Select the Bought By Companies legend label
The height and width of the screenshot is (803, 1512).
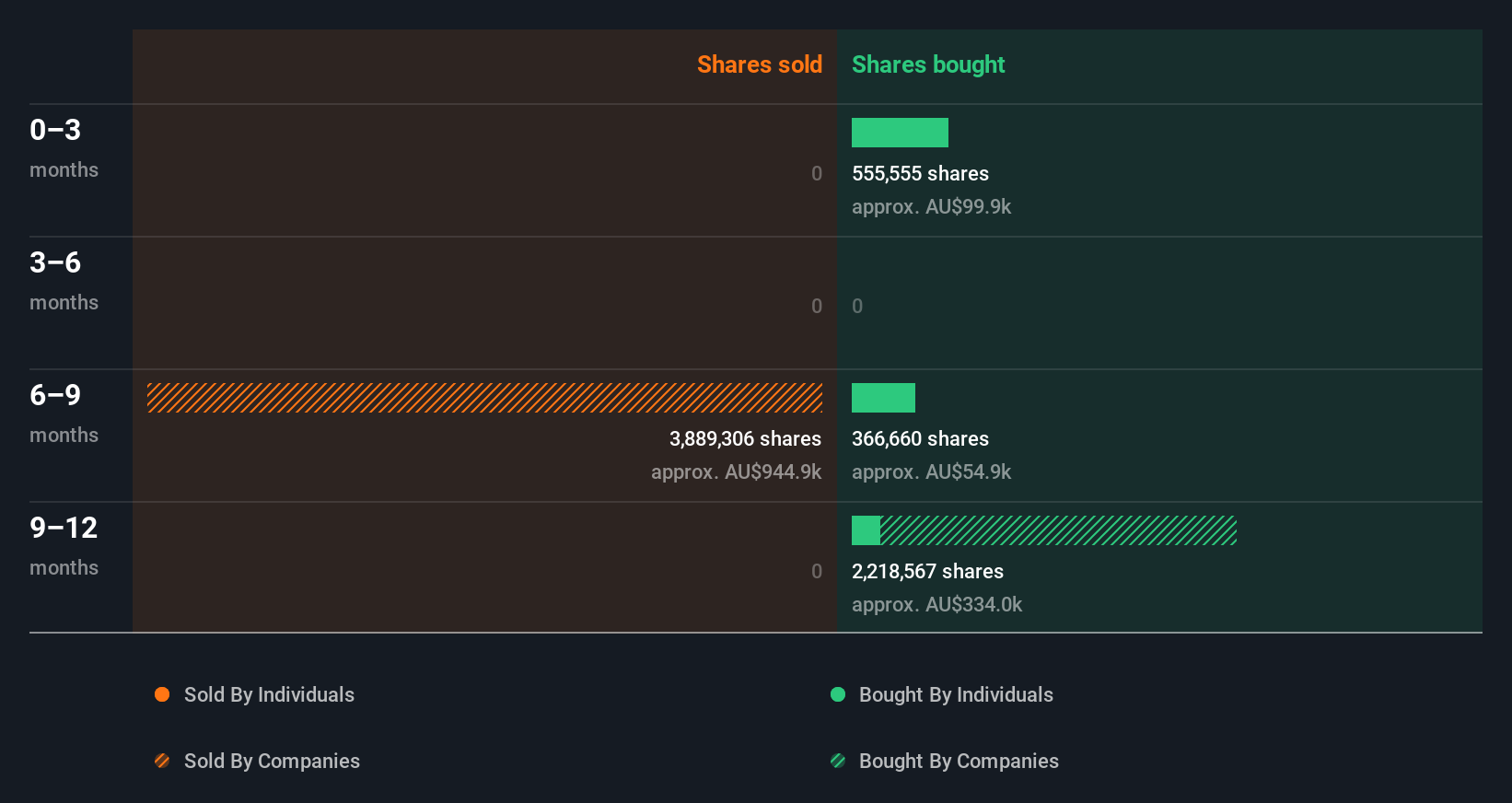click(959, 762)
